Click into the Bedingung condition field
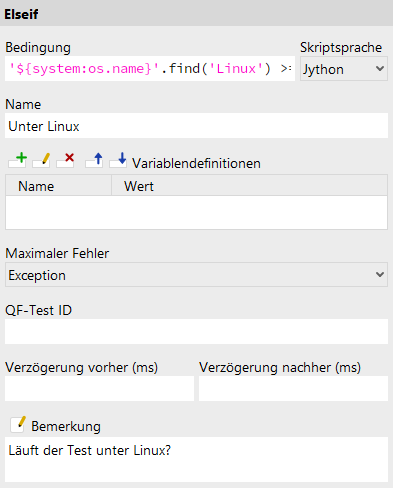 pos(150,69)
